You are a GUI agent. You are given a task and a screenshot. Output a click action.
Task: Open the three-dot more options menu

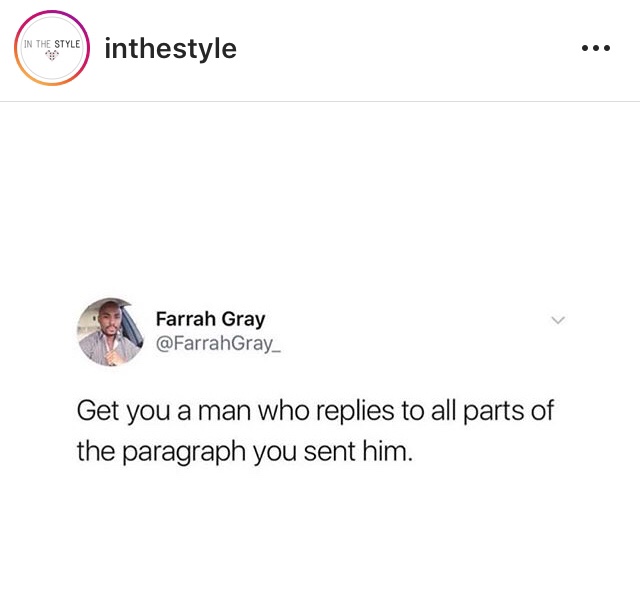(596, 48)
